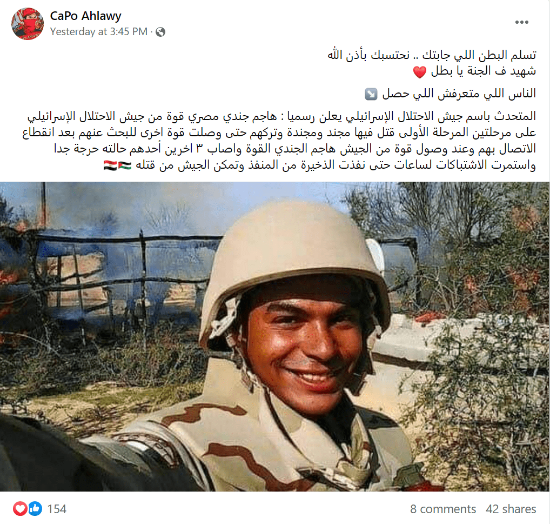The image size is (550, 524).
Task: Click the line شهيد ف الجنة يا بطل
Action: coord(483,71)
